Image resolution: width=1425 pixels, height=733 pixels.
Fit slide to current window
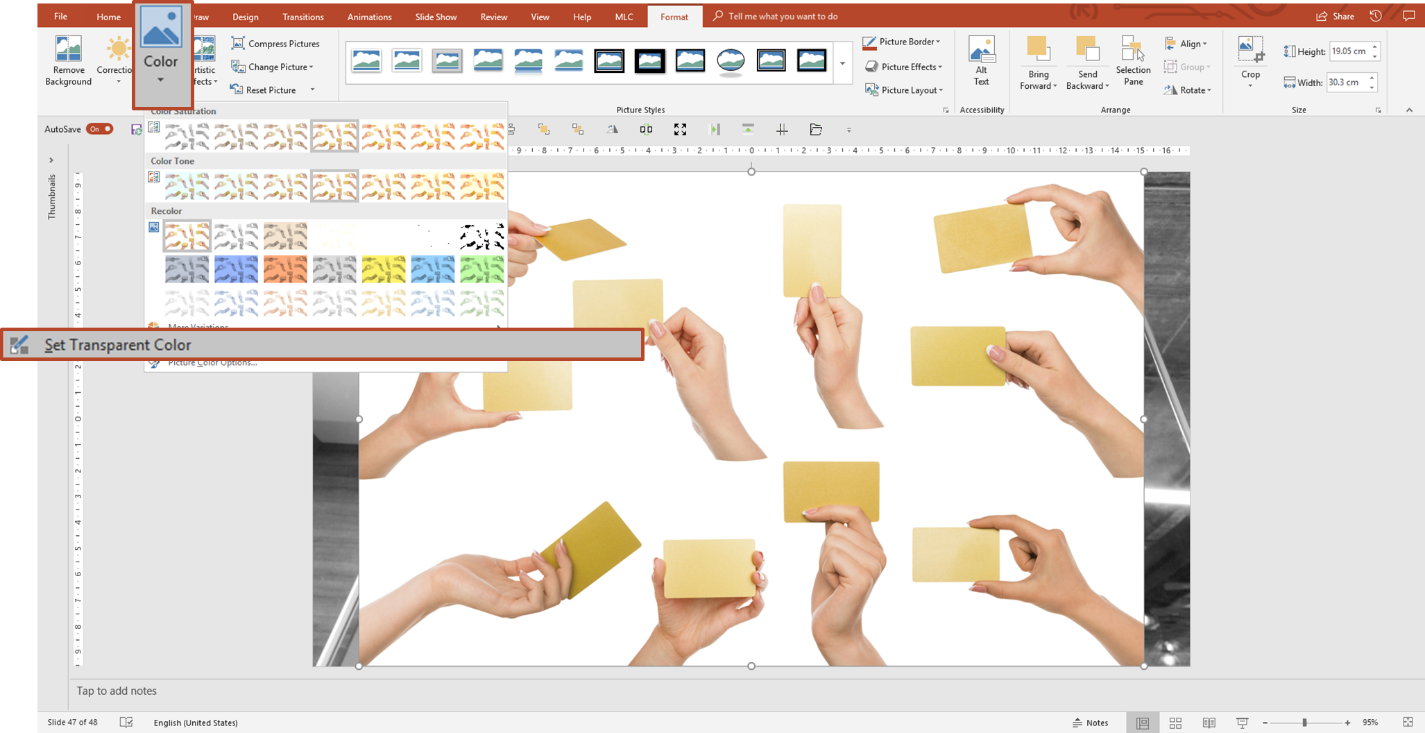pyautogui.click(x=1408, y=722)
